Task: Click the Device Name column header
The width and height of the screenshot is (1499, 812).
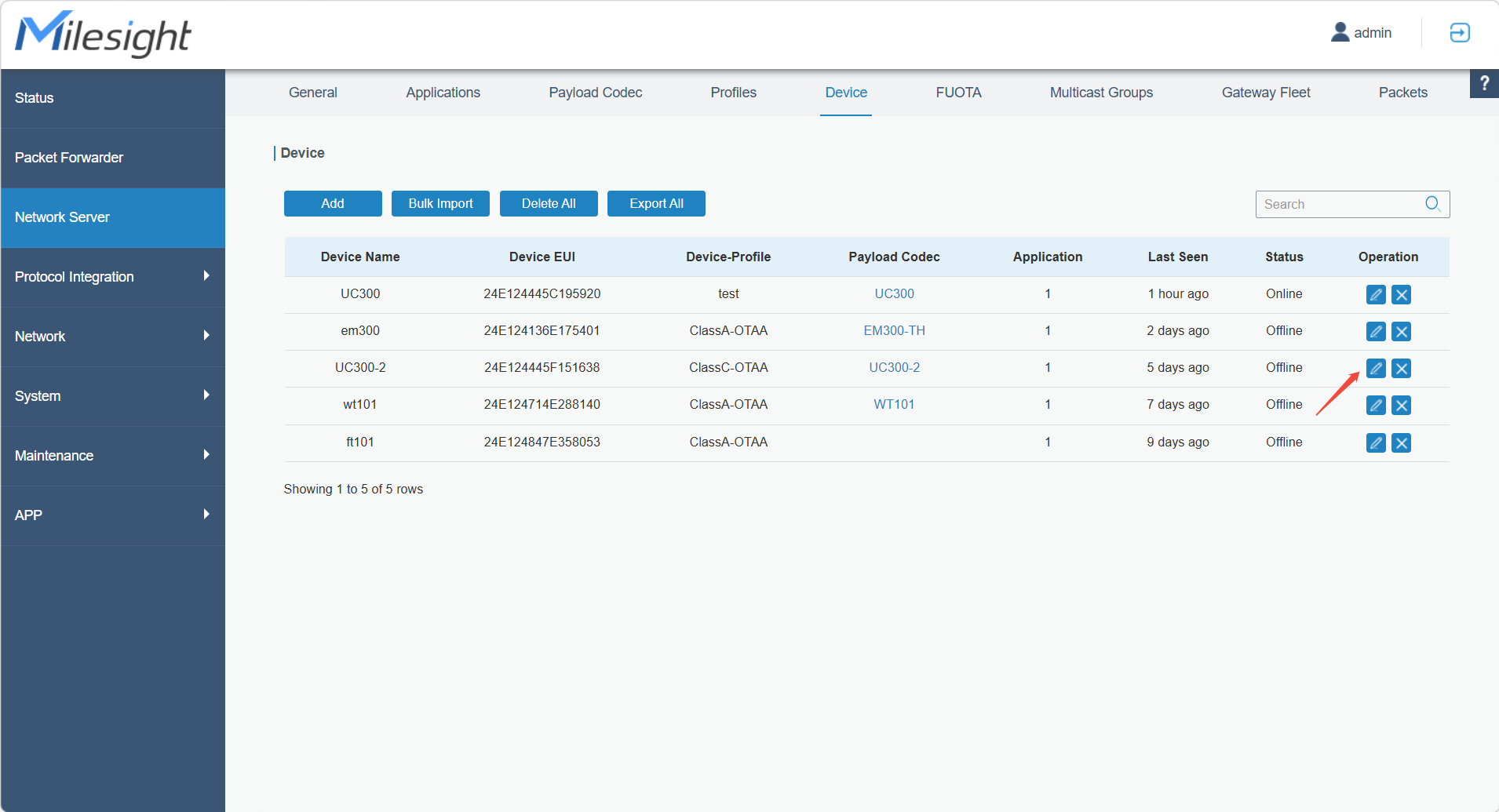Action: (360, 257)
